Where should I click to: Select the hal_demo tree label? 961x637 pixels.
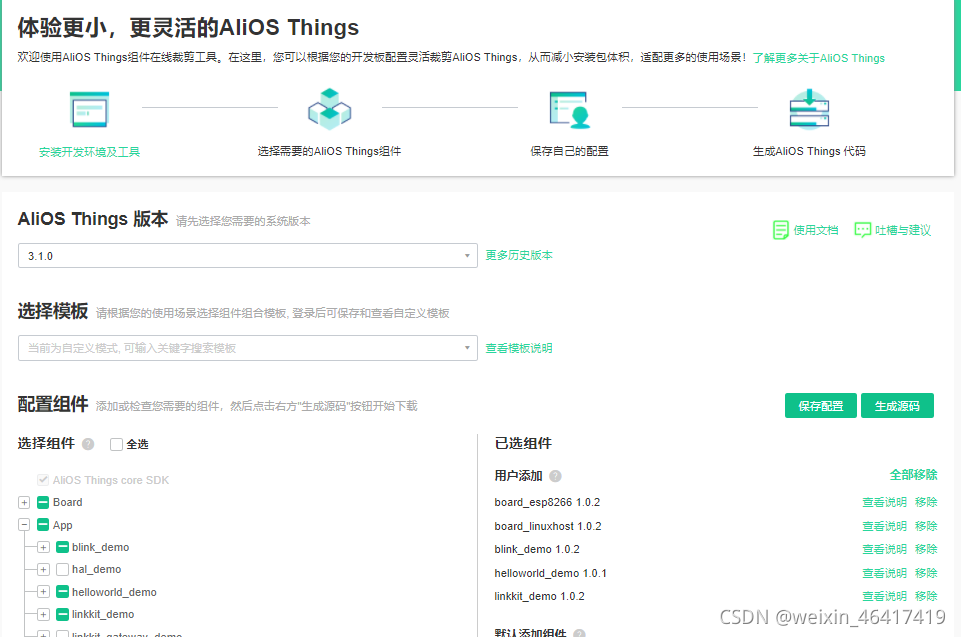coord(96,570)
